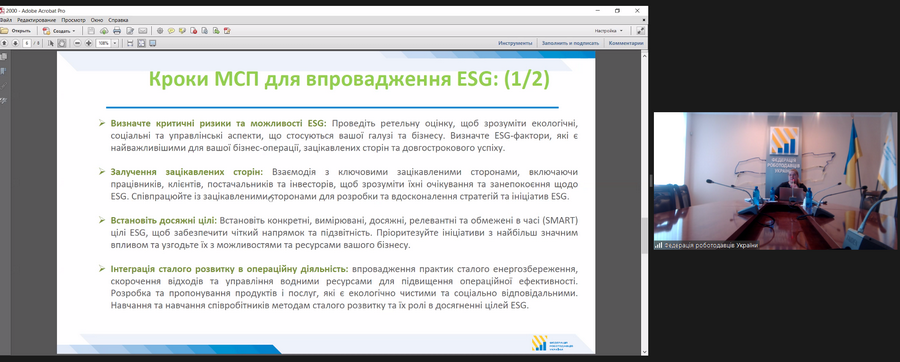Click the expand to full screen arrows icon
The height and width of the screenshot is (362, 900).
[641, 31]
